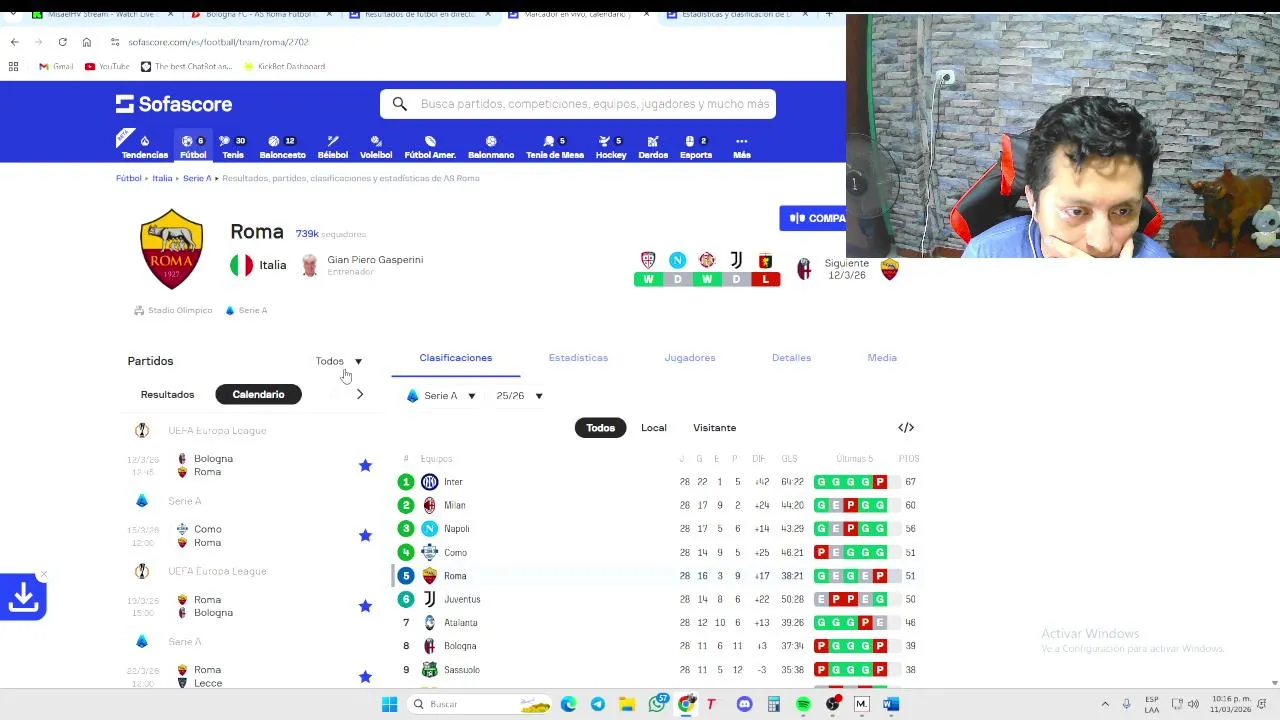Reload the page in the browser
Image resolution: width=1280 pixels, height=720 pixels.
(x=62, y=42)
